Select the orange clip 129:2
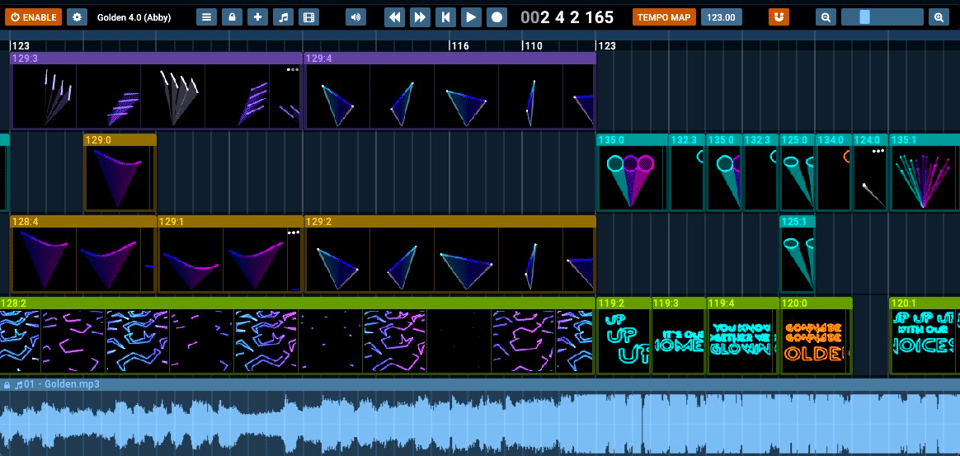 pyautogui.click(x=450, y=254)
